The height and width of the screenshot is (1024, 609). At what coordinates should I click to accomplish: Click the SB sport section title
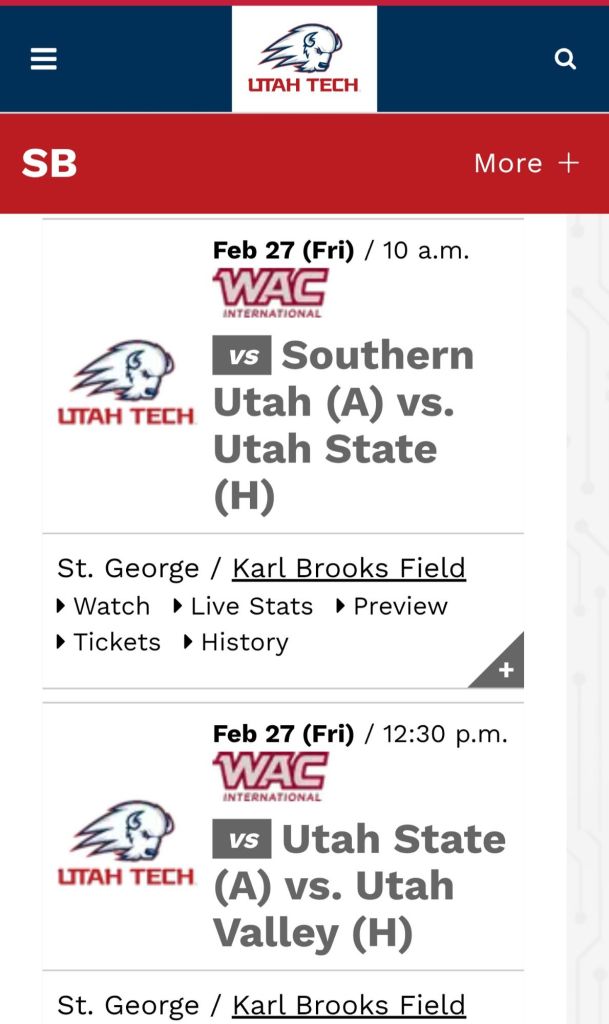point(49,164)
